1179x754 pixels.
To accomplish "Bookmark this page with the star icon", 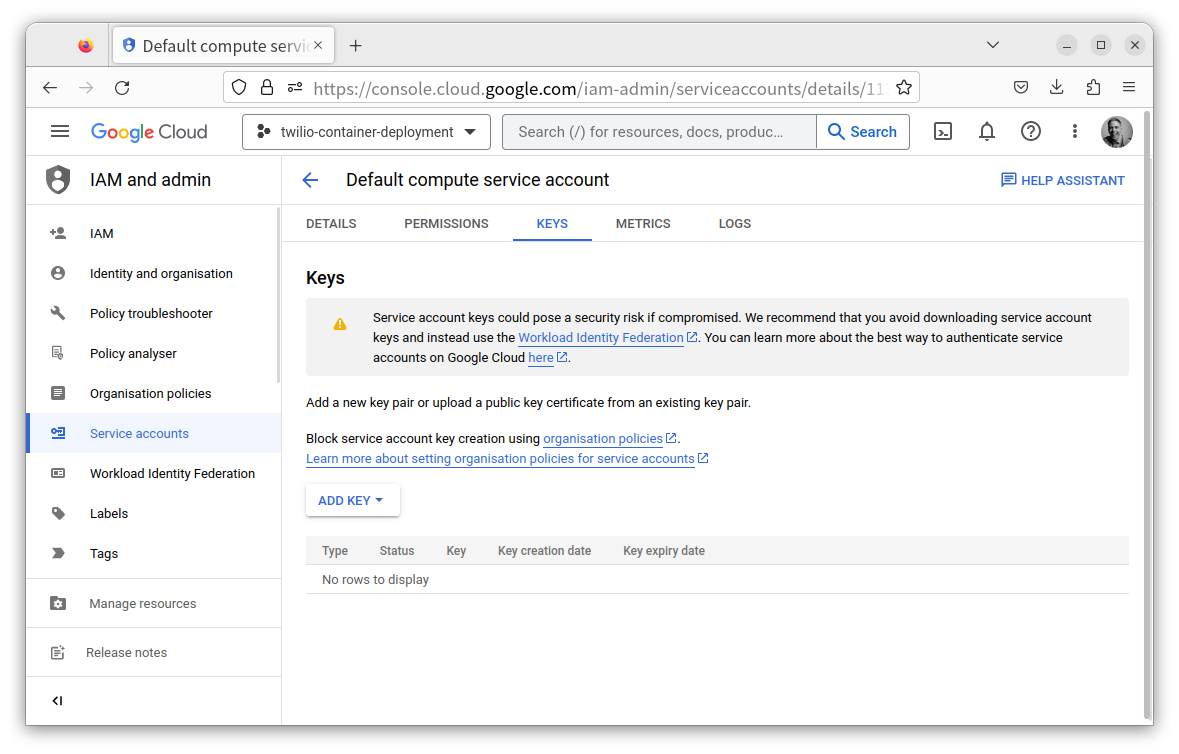I will (x=904, y=88).
